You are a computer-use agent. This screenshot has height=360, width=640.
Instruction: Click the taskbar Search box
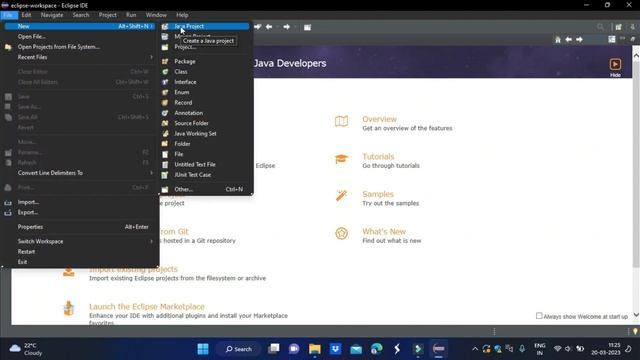click(238, 349)
